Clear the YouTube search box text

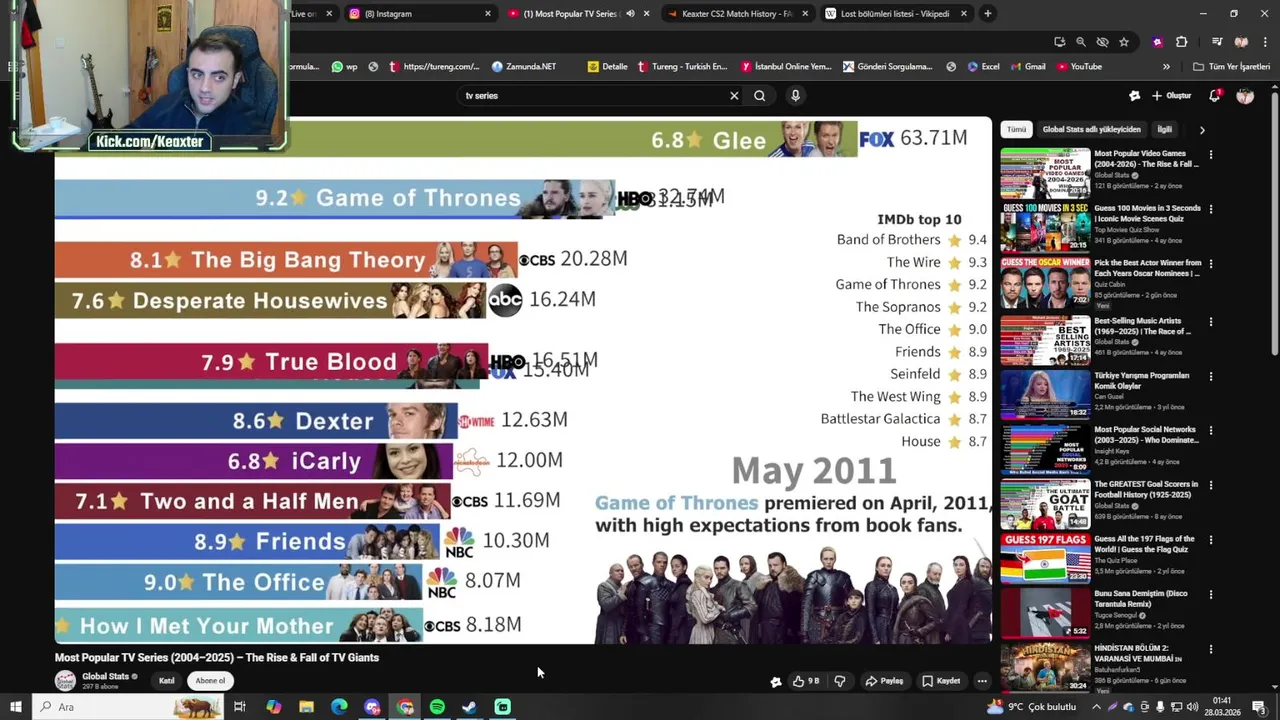734,96
